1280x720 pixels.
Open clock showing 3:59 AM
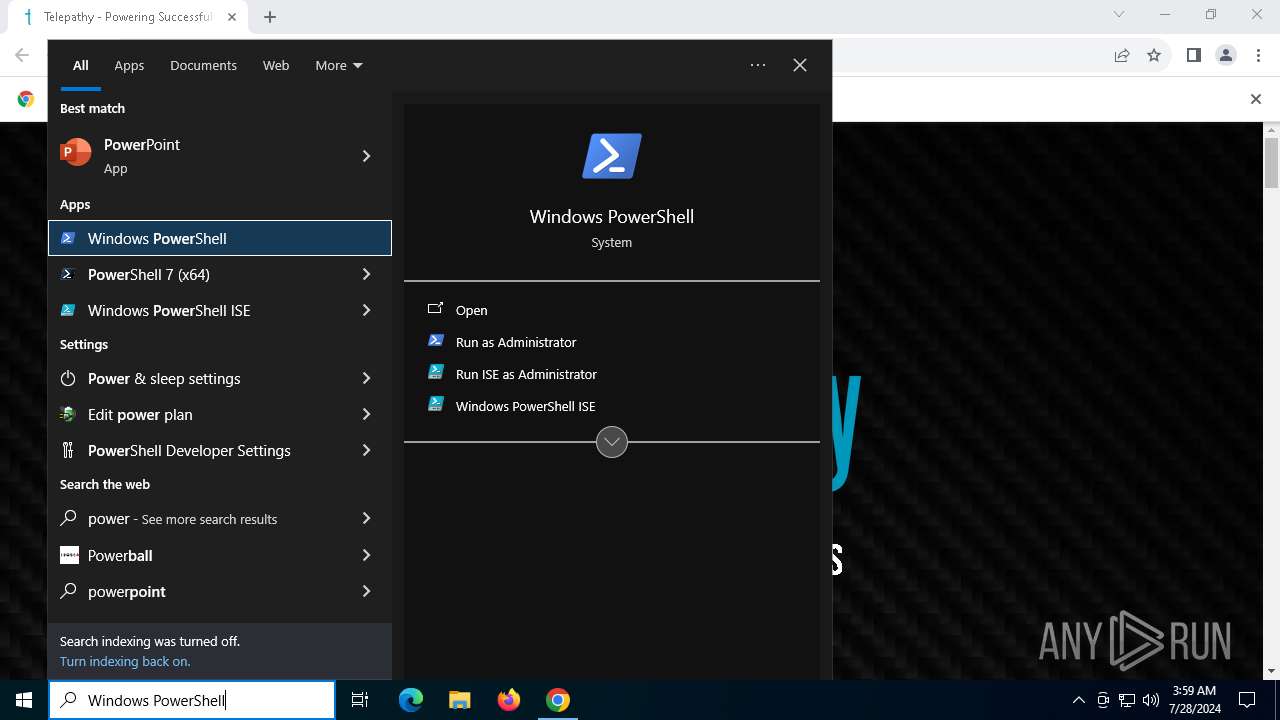pyautogui.click(x=1194, y=700)
